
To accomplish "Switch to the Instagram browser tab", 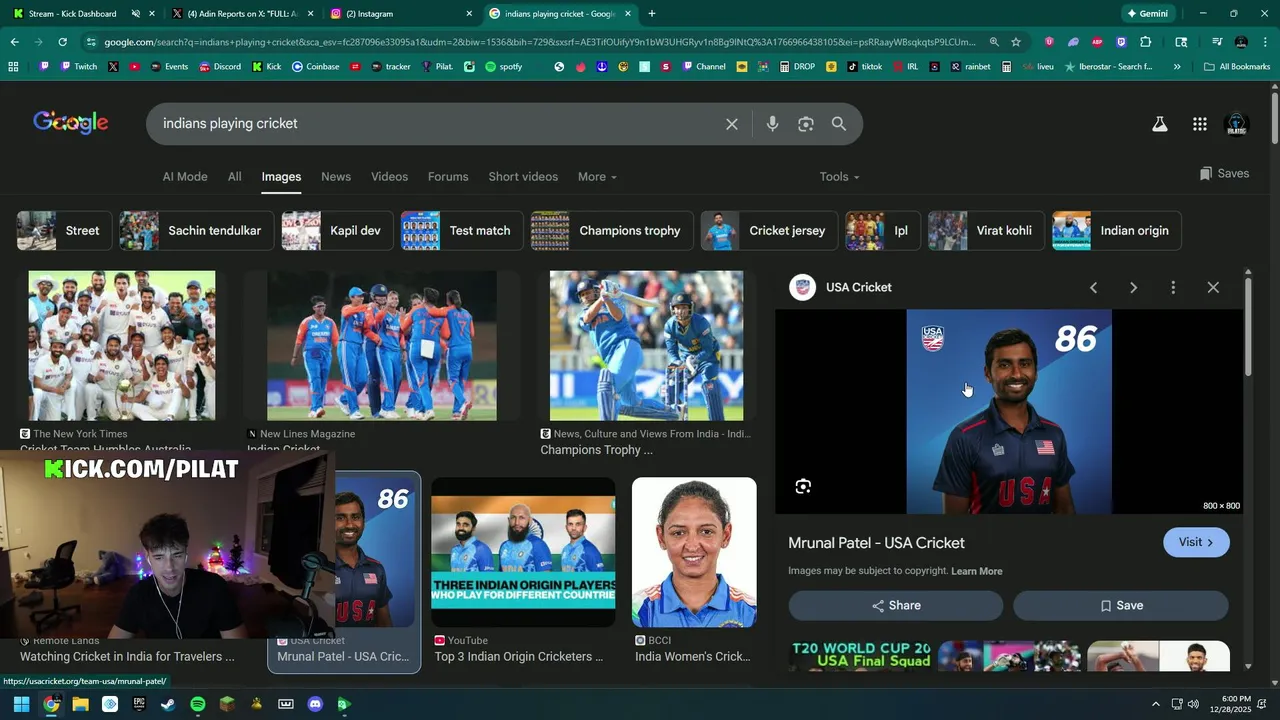I will tap(400, 14).
